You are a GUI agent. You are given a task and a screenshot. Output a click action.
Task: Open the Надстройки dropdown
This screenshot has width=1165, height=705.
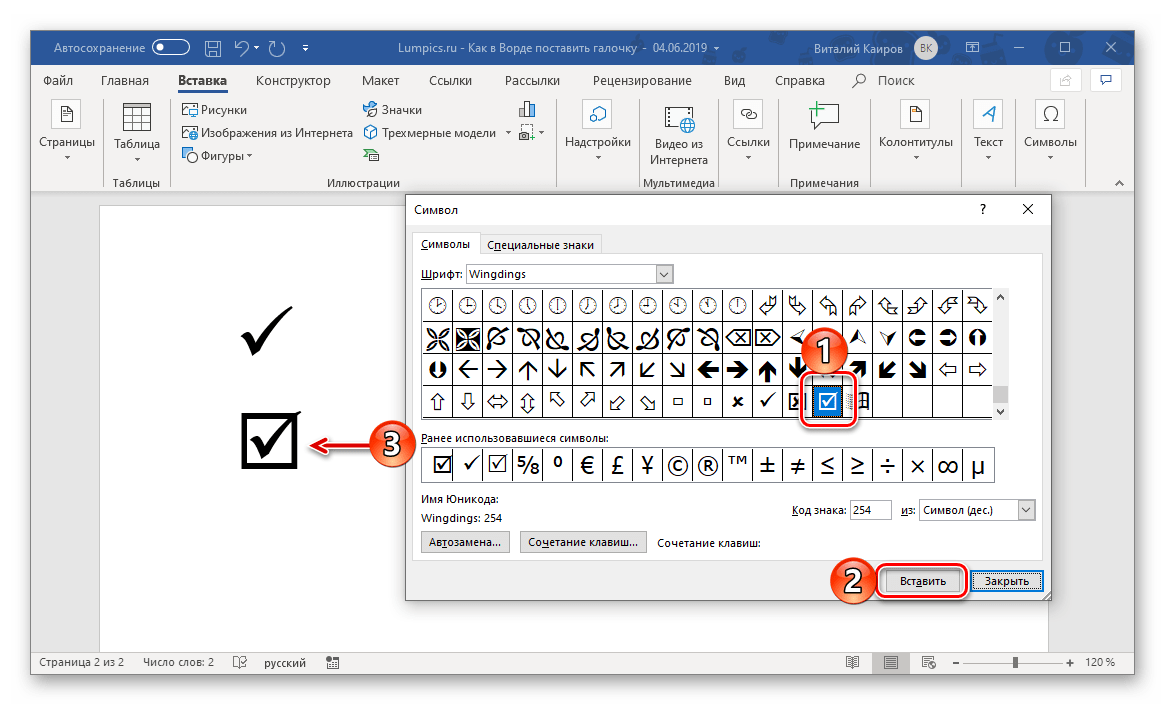597,131
